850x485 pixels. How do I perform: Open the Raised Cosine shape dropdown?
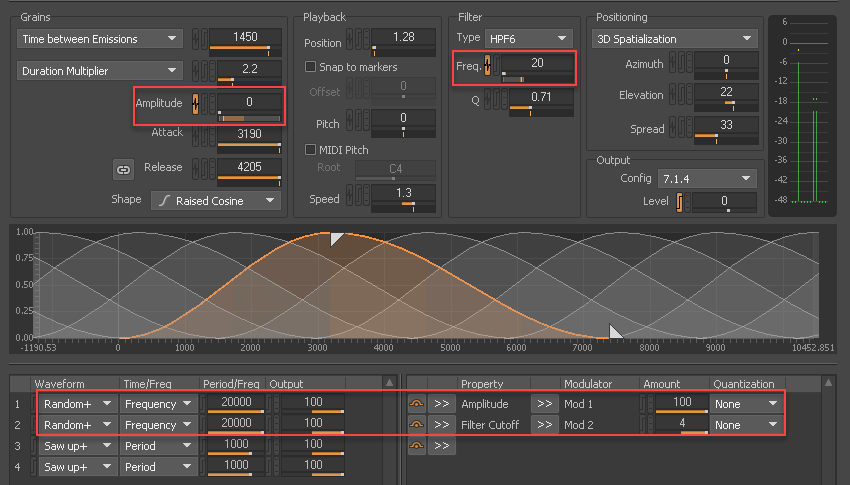coord(215,200)
